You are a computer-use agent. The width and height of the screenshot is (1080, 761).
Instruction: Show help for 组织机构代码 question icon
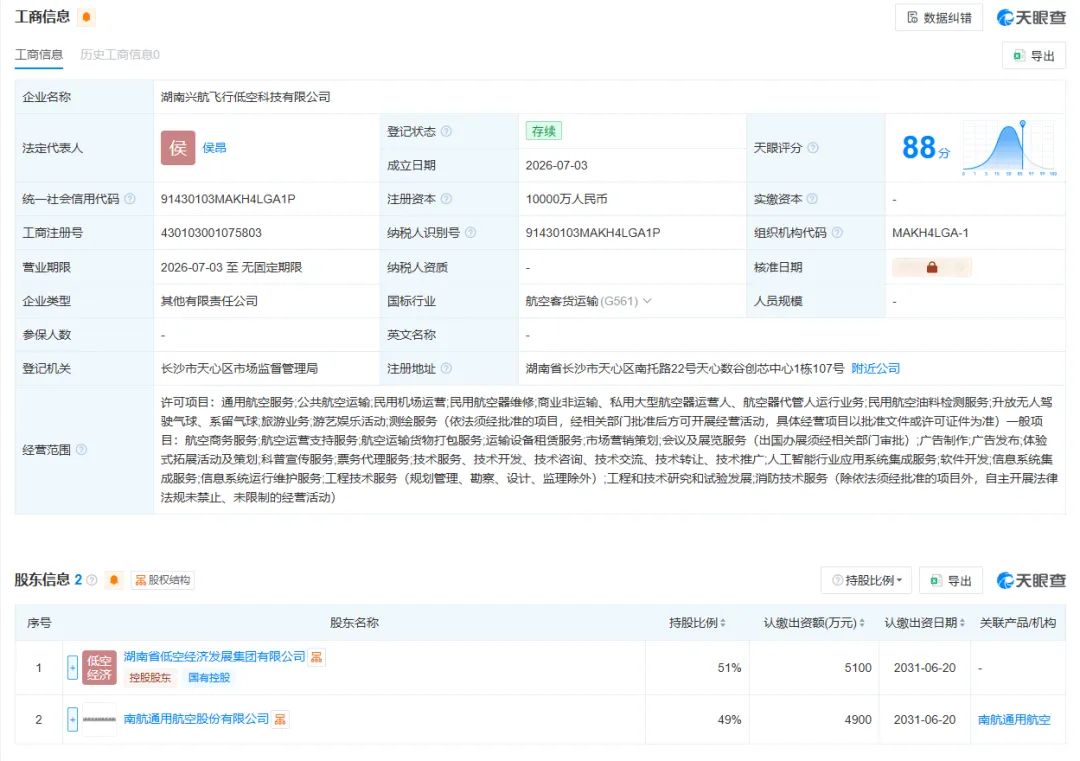click(837, 233)
